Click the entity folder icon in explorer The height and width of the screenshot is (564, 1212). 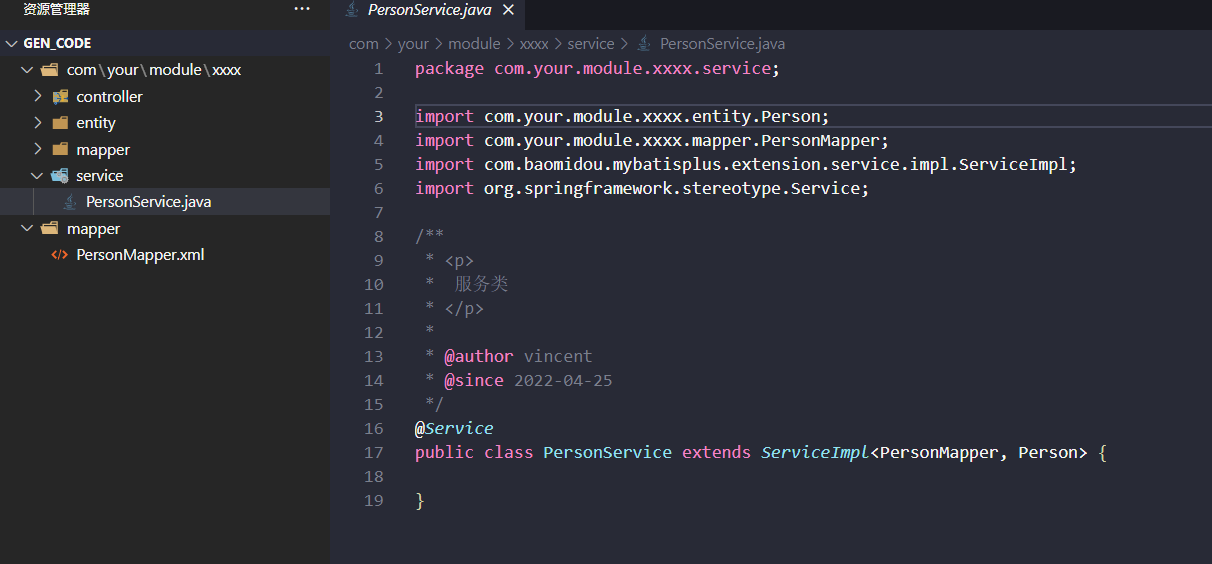[x=60, y=123]
